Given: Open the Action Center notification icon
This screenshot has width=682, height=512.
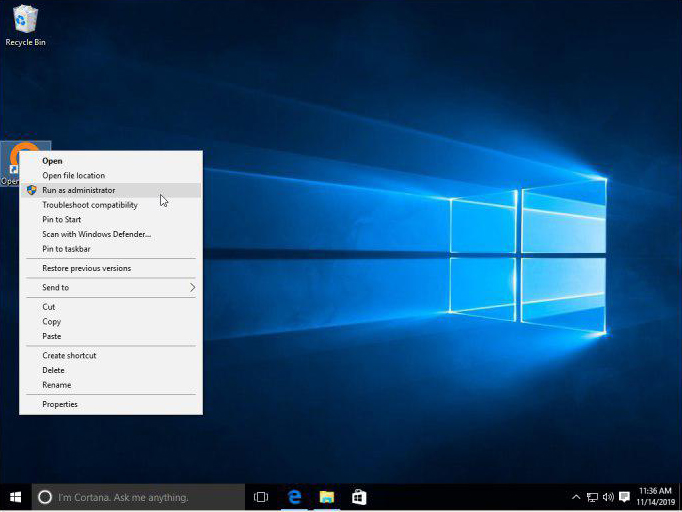Looking at the screenshot, I should coord(625,497).
